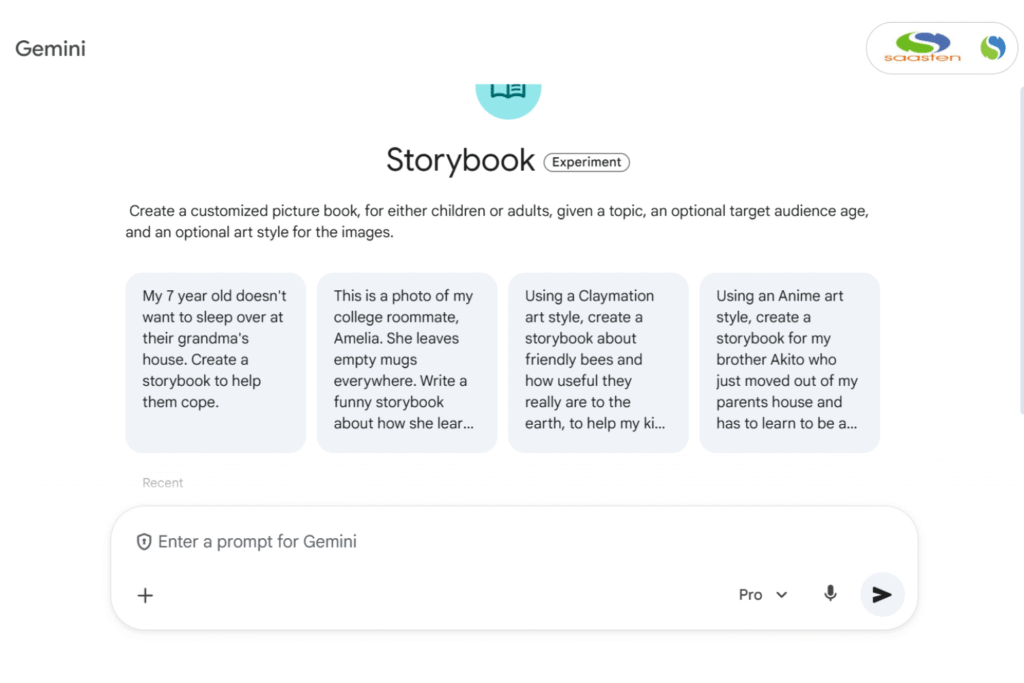This screenshot has width=1024, height=683.
Task: Send the prompt using the arrow icon
Action: 882,594
